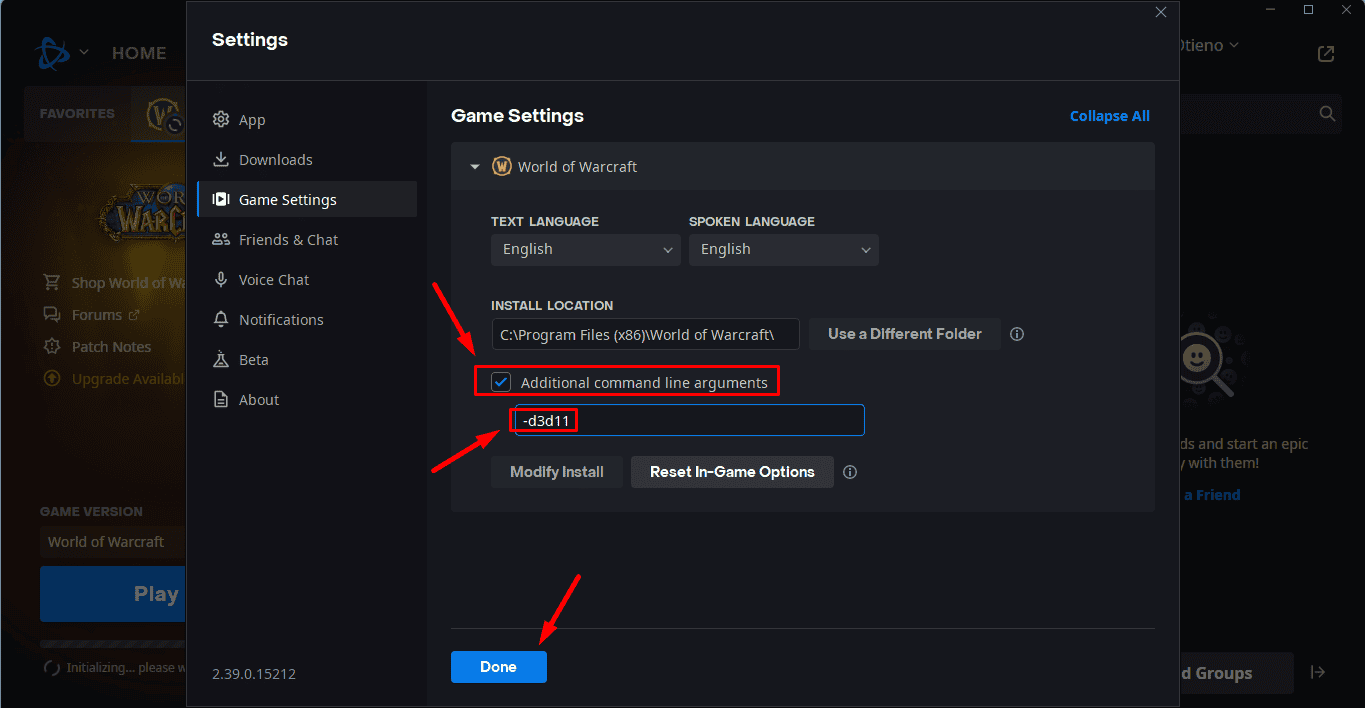Viewport: 1365px width, 708px height.
Task: Open the Spoken Language dropdown
Action: point(783,249)
